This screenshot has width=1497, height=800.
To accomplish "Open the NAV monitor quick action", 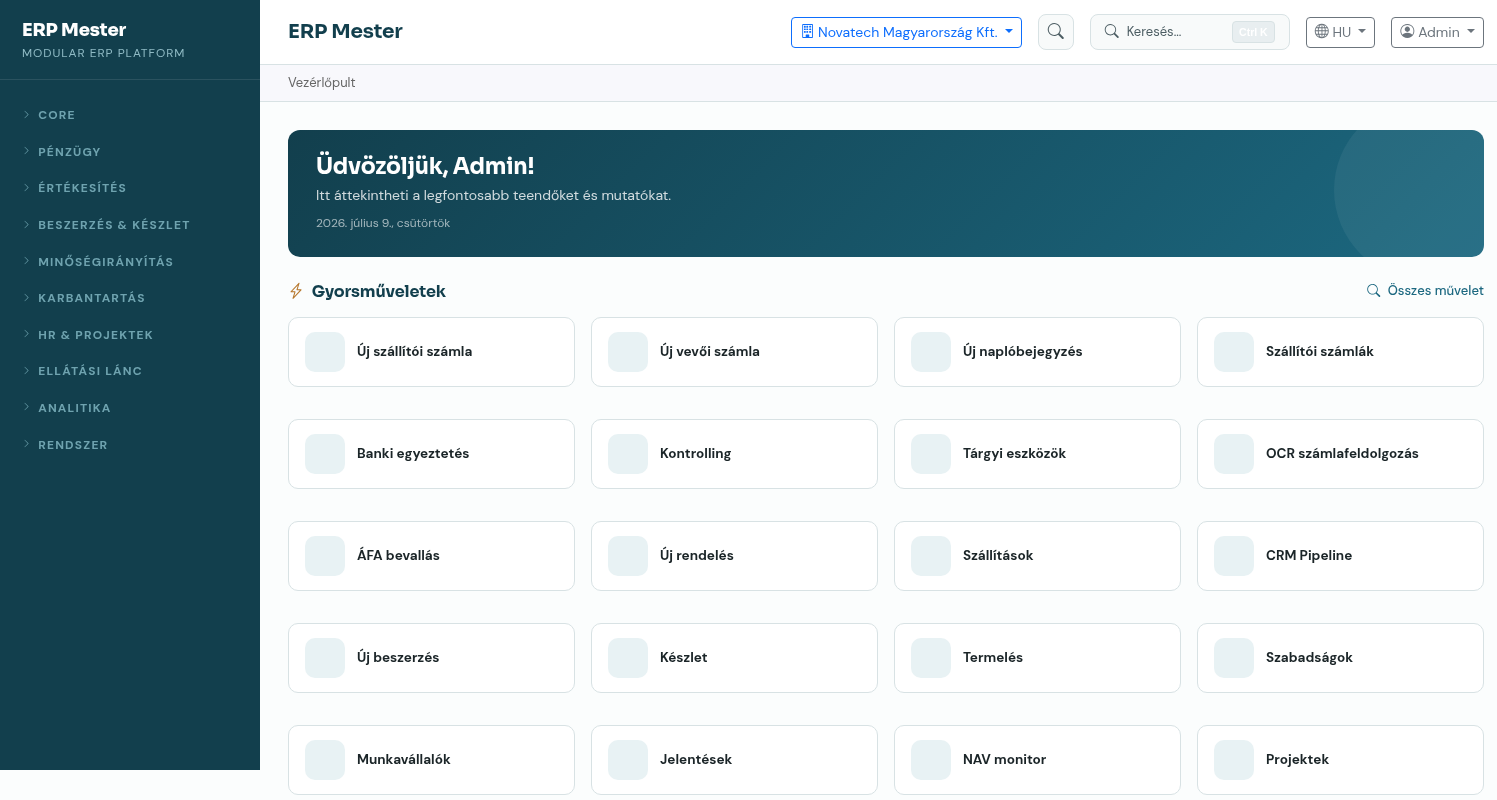I will [x=1037, y=760].
